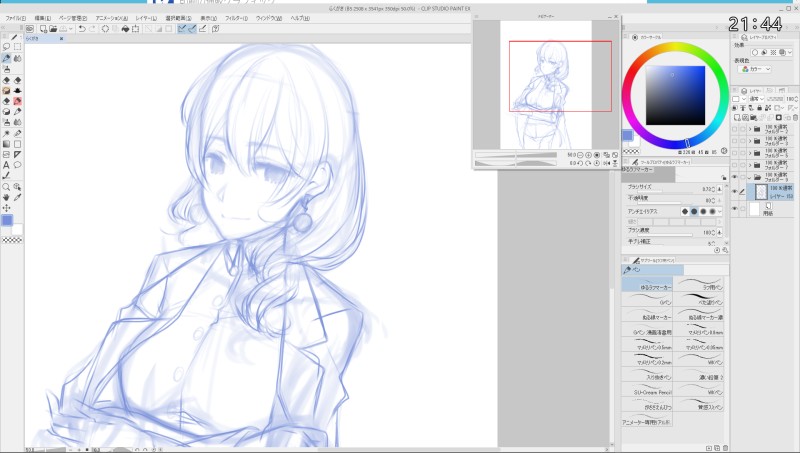This screenshot has width=800, height=453.
Task: Toggle Snap to Special Ruler in command bar
Action: tap(192, 29)
